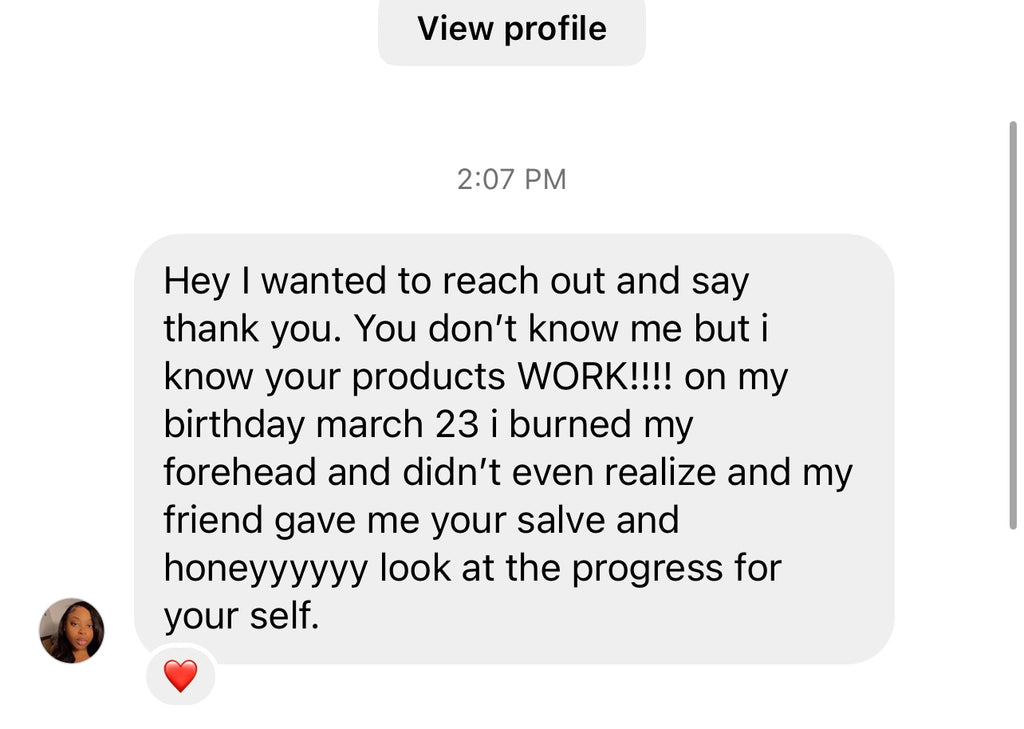Click "march 23" in the message text

point(384,425)
